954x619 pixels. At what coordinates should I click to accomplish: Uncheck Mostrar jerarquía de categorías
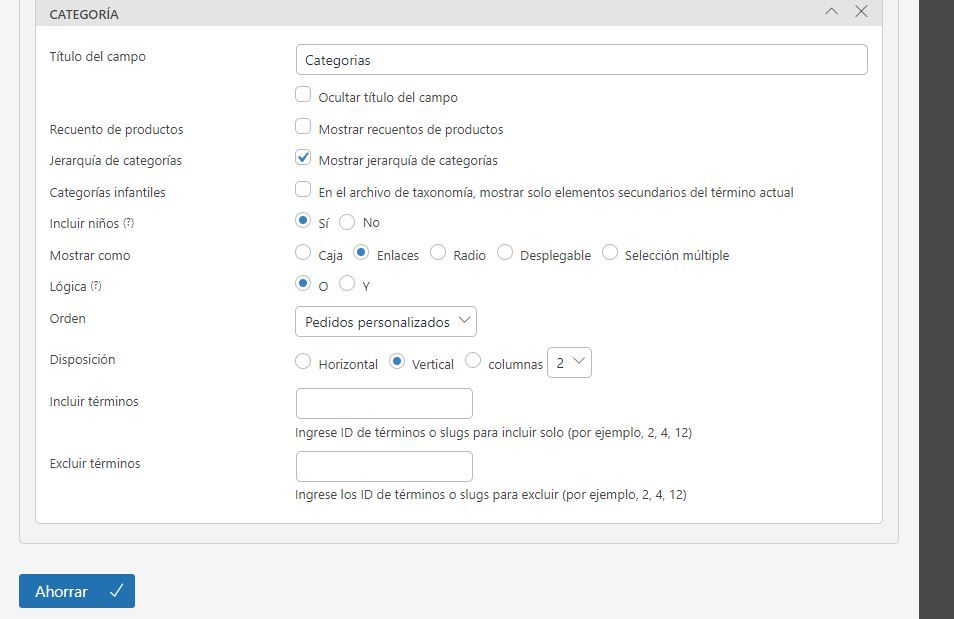tap(302, 158)
